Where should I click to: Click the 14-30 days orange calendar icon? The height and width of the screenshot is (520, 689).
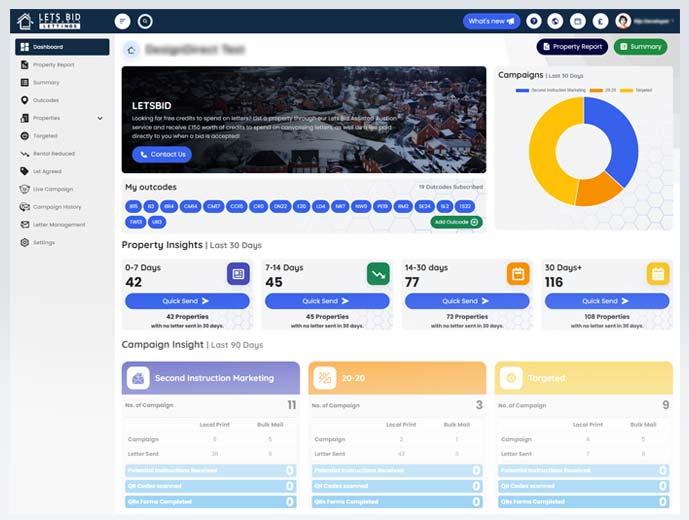point(518,274)
